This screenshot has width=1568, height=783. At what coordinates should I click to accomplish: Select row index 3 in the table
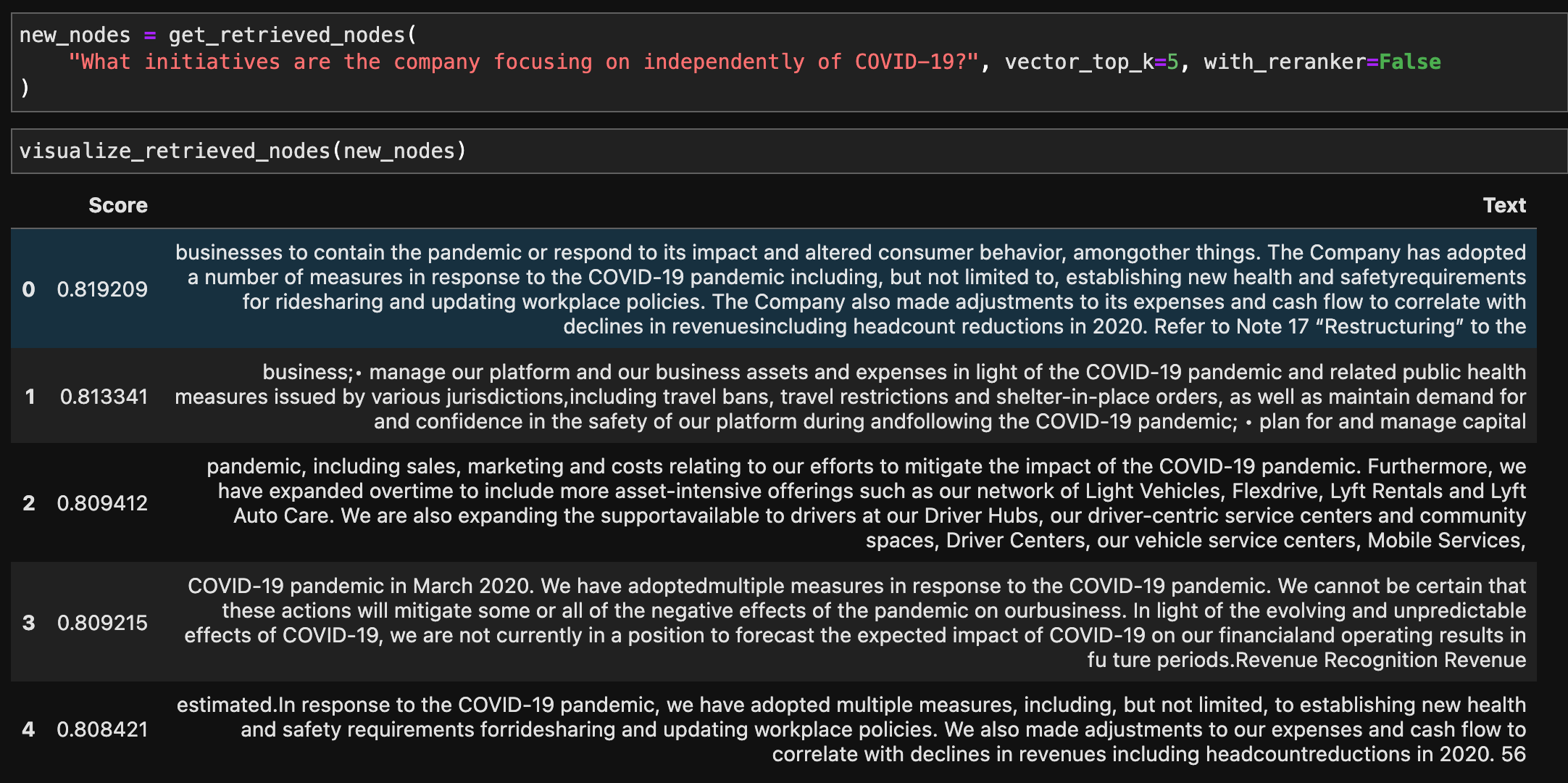(x=29, y=623)
